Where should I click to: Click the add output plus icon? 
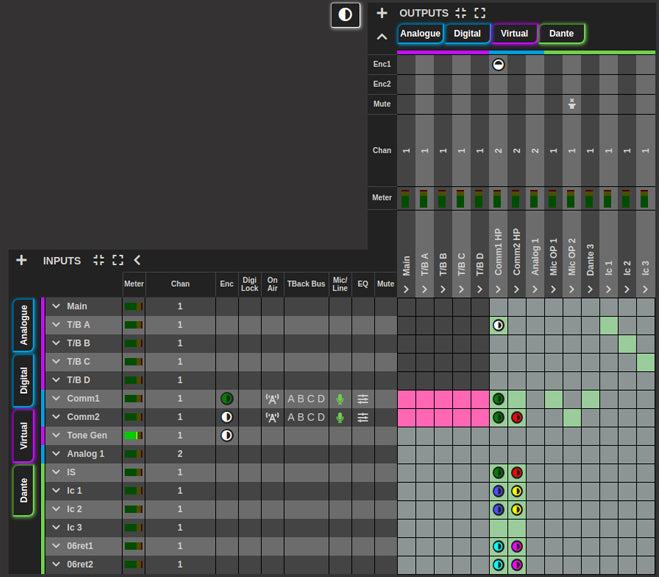382,13
